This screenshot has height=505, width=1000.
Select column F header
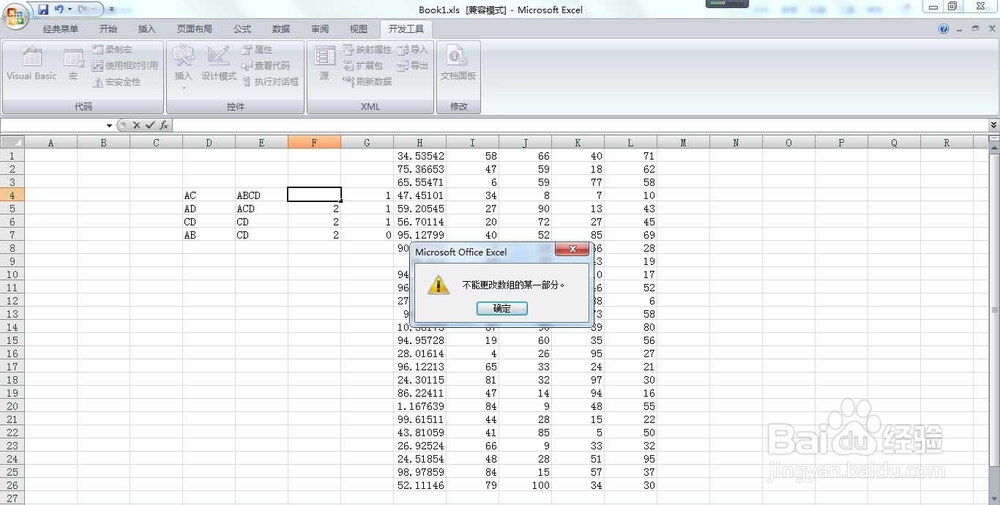tap(314, 143)
